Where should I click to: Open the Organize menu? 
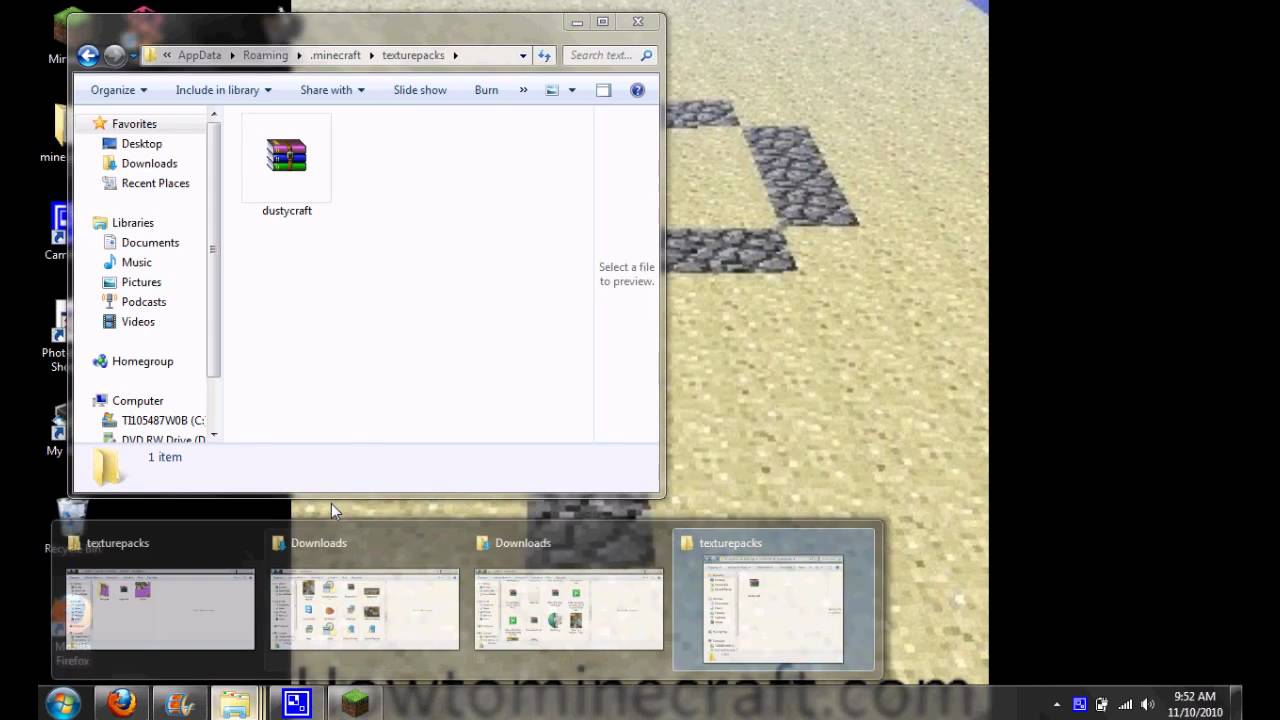pos(118,90)
